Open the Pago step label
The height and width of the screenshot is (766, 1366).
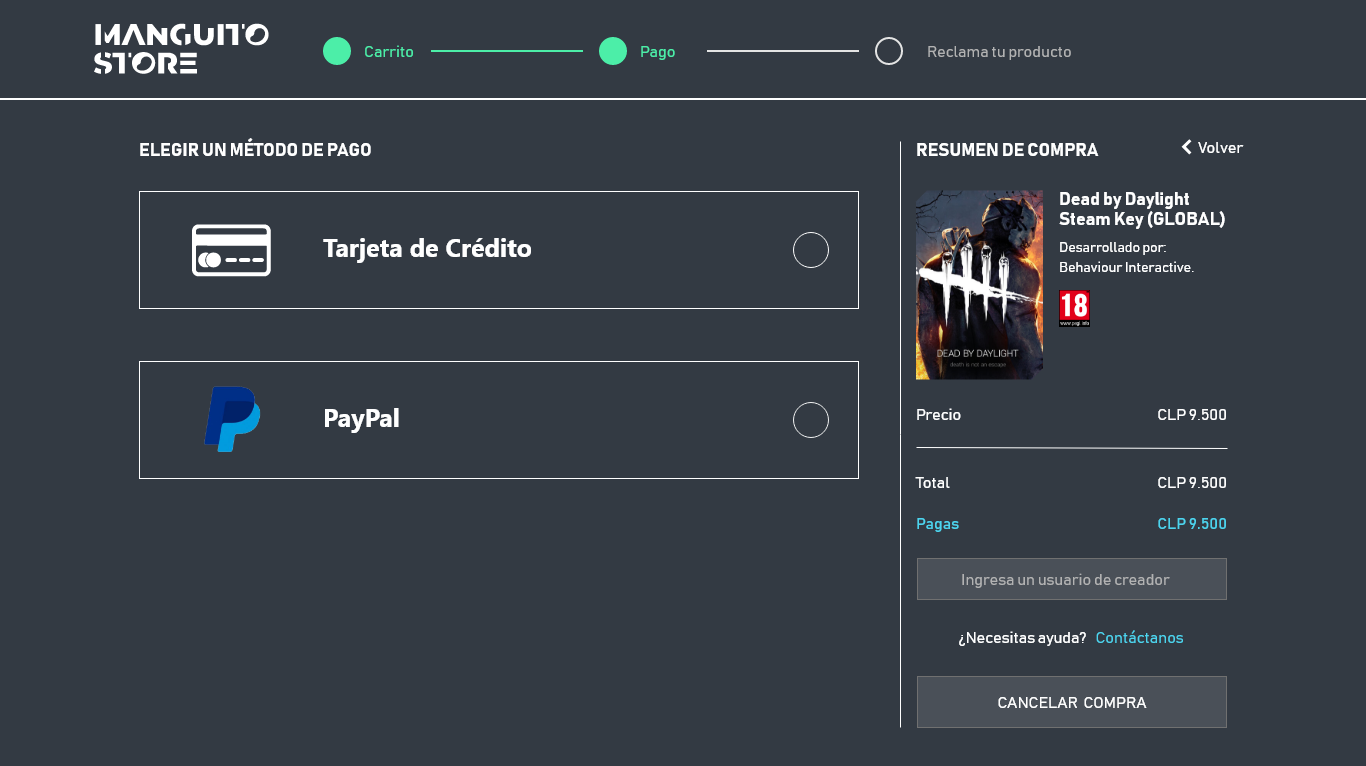[658, 52]
